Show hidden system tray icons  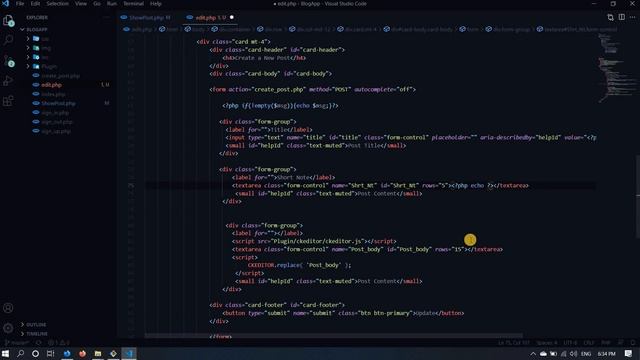533,354
